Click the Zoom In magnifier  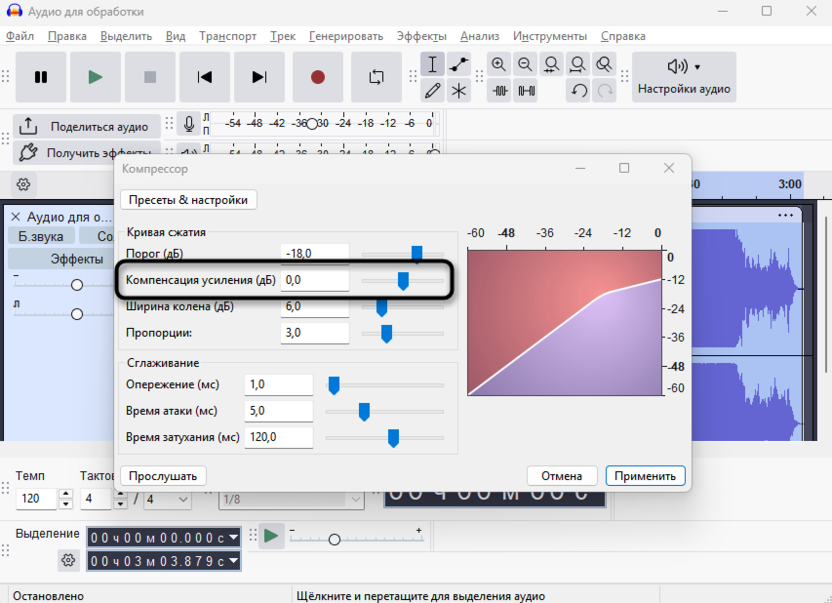pyautogui.click(x=500, y=65)
